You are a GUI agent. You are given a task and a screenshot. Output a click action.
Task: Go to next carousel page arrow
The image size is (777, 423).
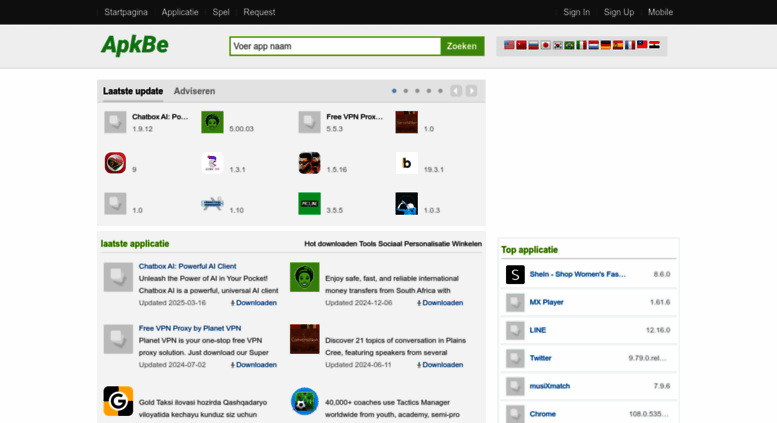tap(471, 91)
